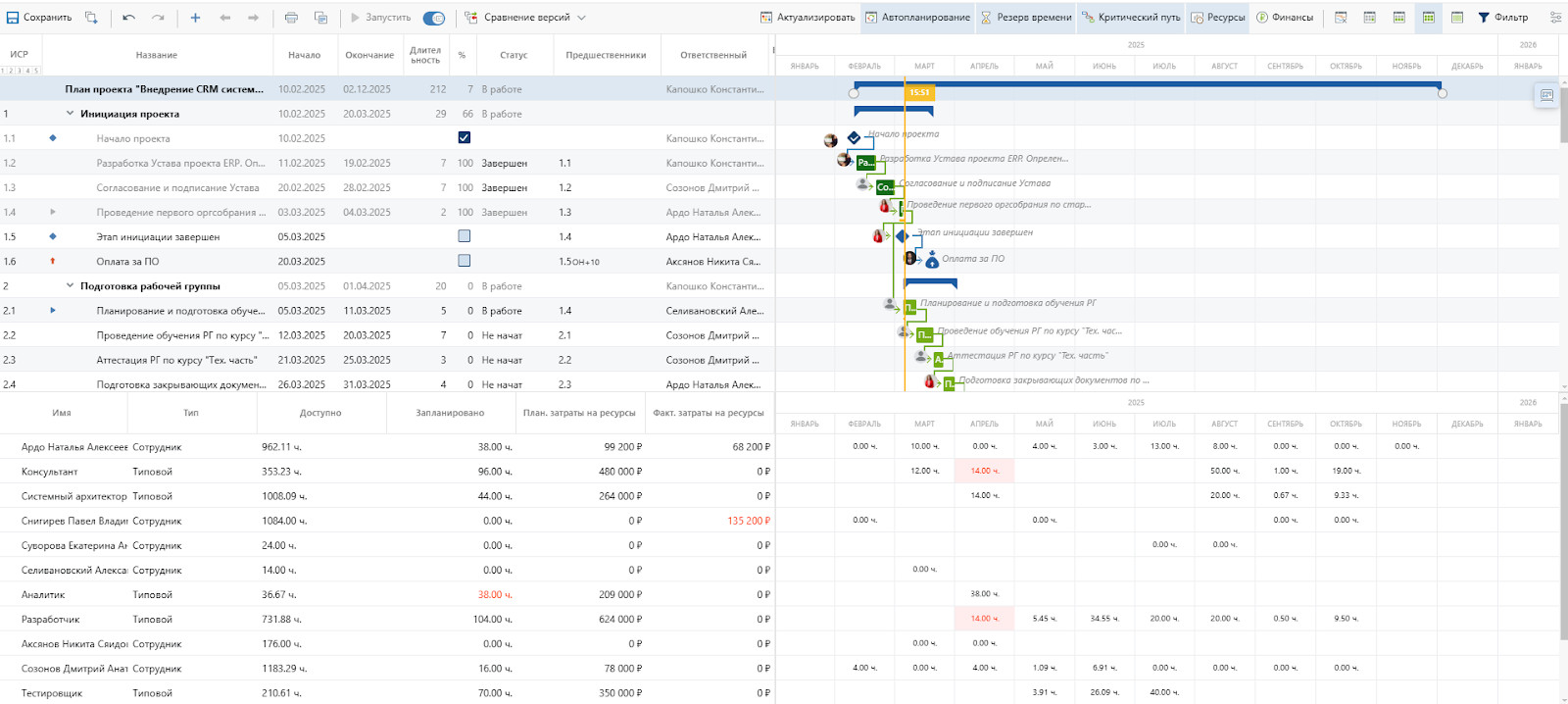Uncheck the Начало проекта milestone checkbox
Screen dimensions: 1568x704
pos(465,138)
